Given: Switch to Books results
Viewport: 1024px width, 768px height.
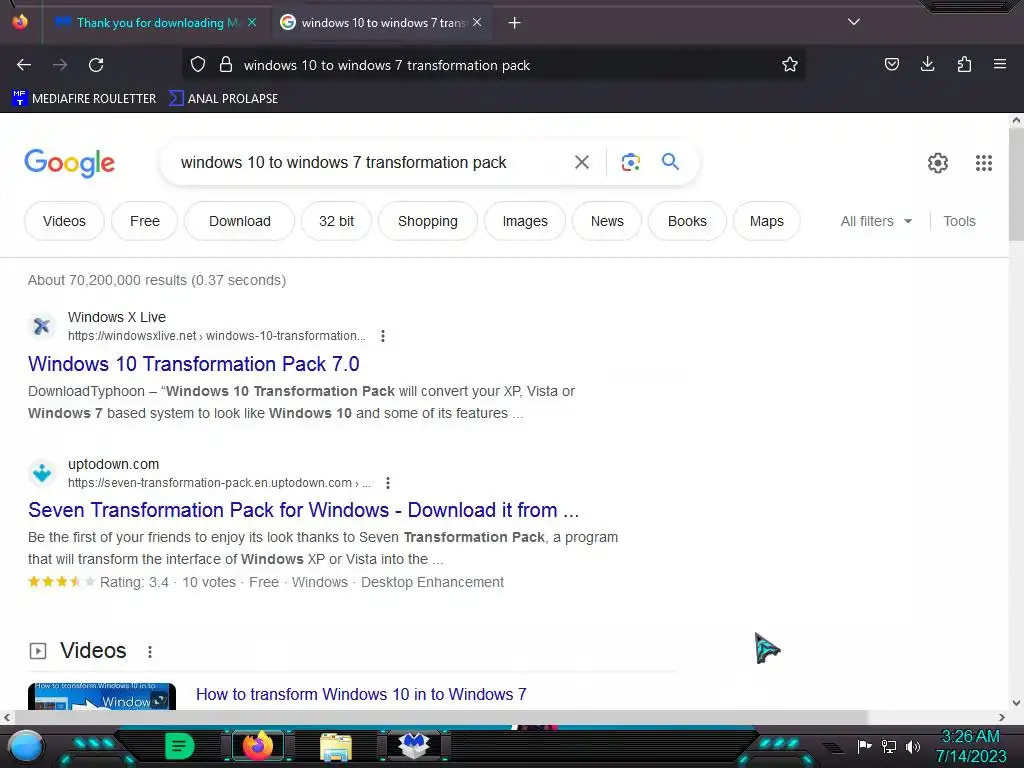Looking at the screenshot, I should [x=687, y=221].
